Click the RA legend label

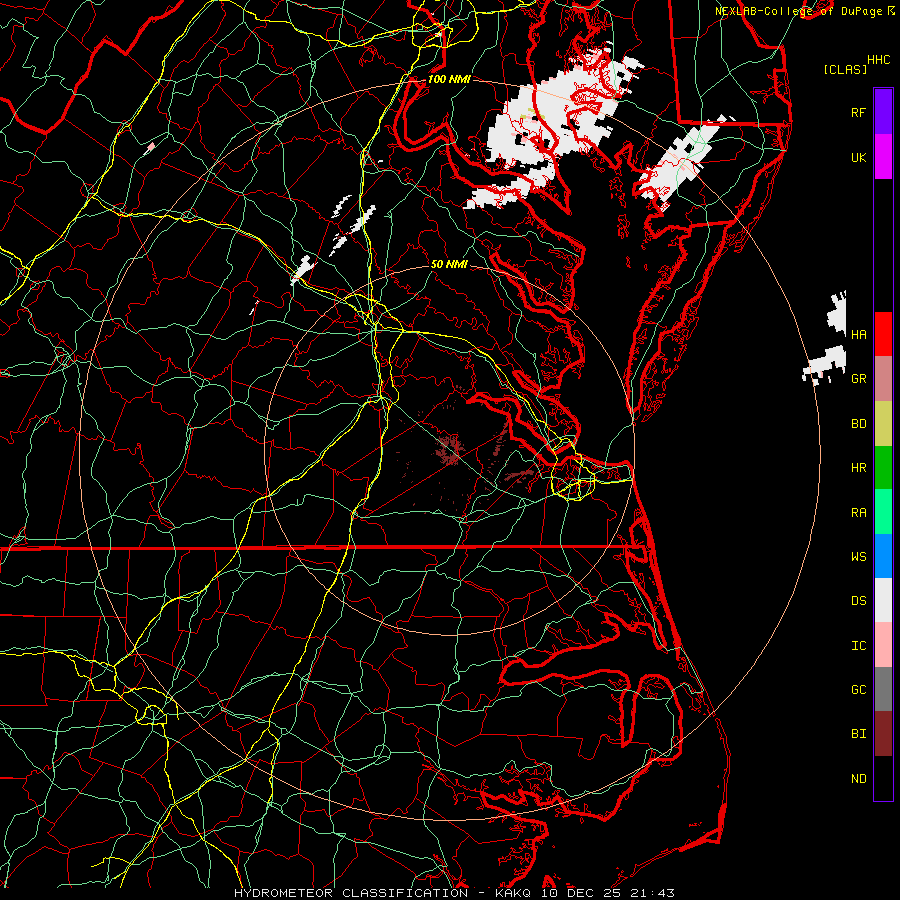[859, 513]
